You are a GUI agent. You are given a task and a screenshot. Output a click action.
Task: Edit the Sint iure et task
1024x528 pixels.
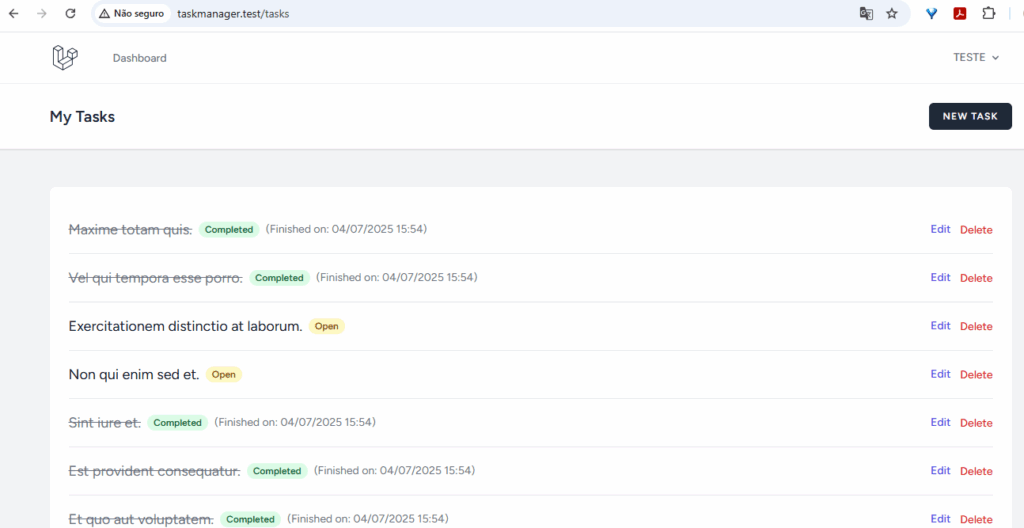click(x=940, y=423)
